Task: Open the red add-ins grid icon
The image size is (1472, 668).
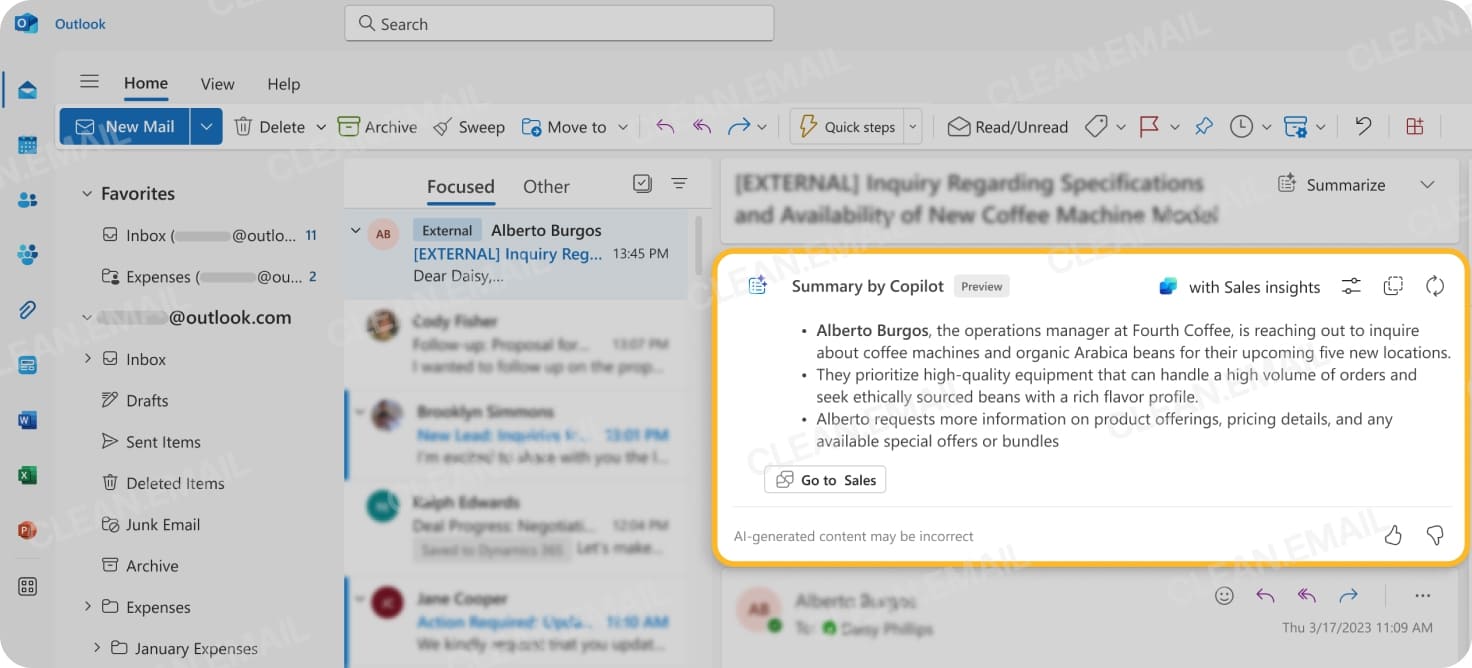Action: click(1414, 126)
